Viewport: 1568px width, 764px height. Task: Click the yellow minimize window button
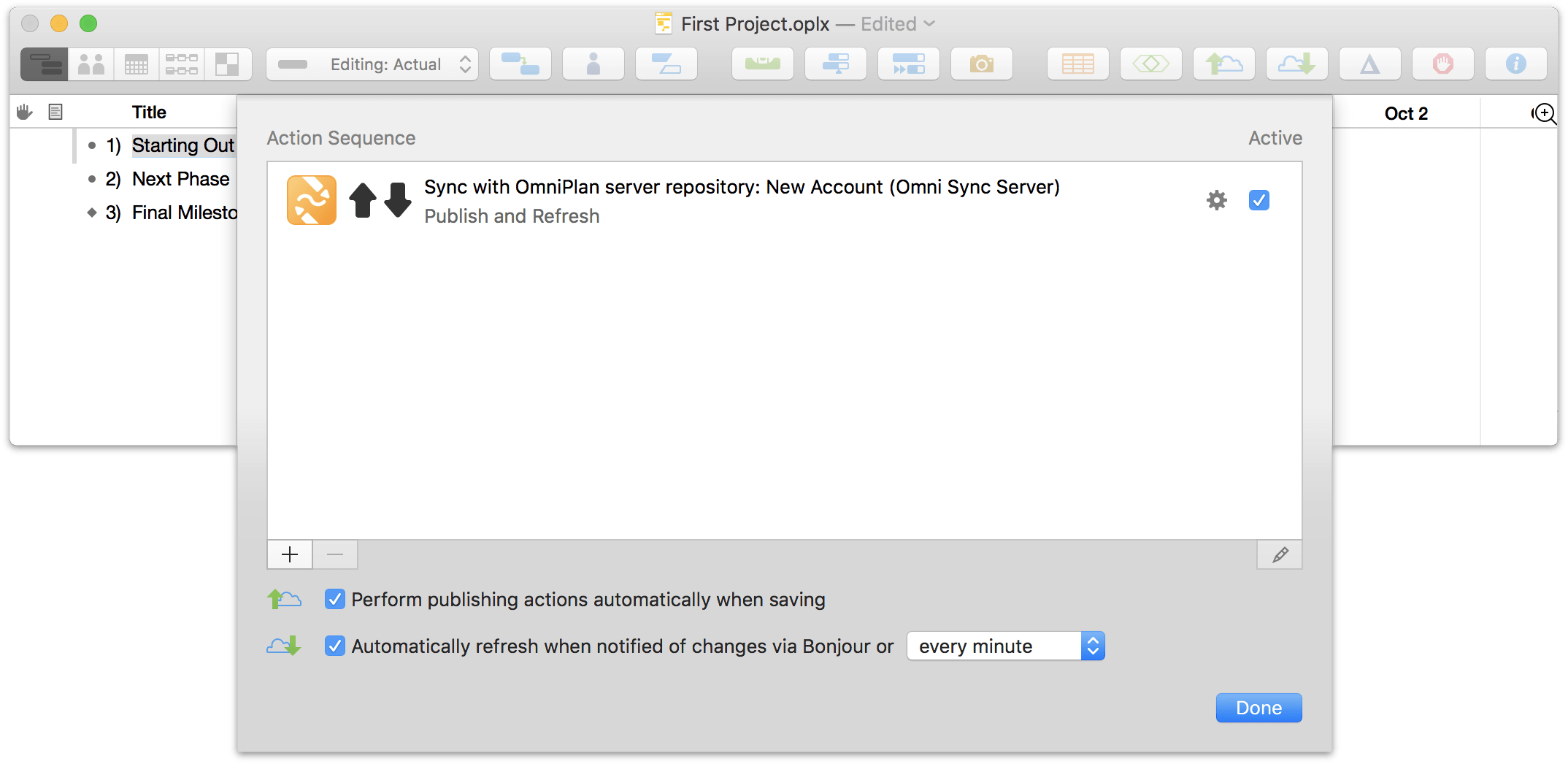[x=59, y=23]
